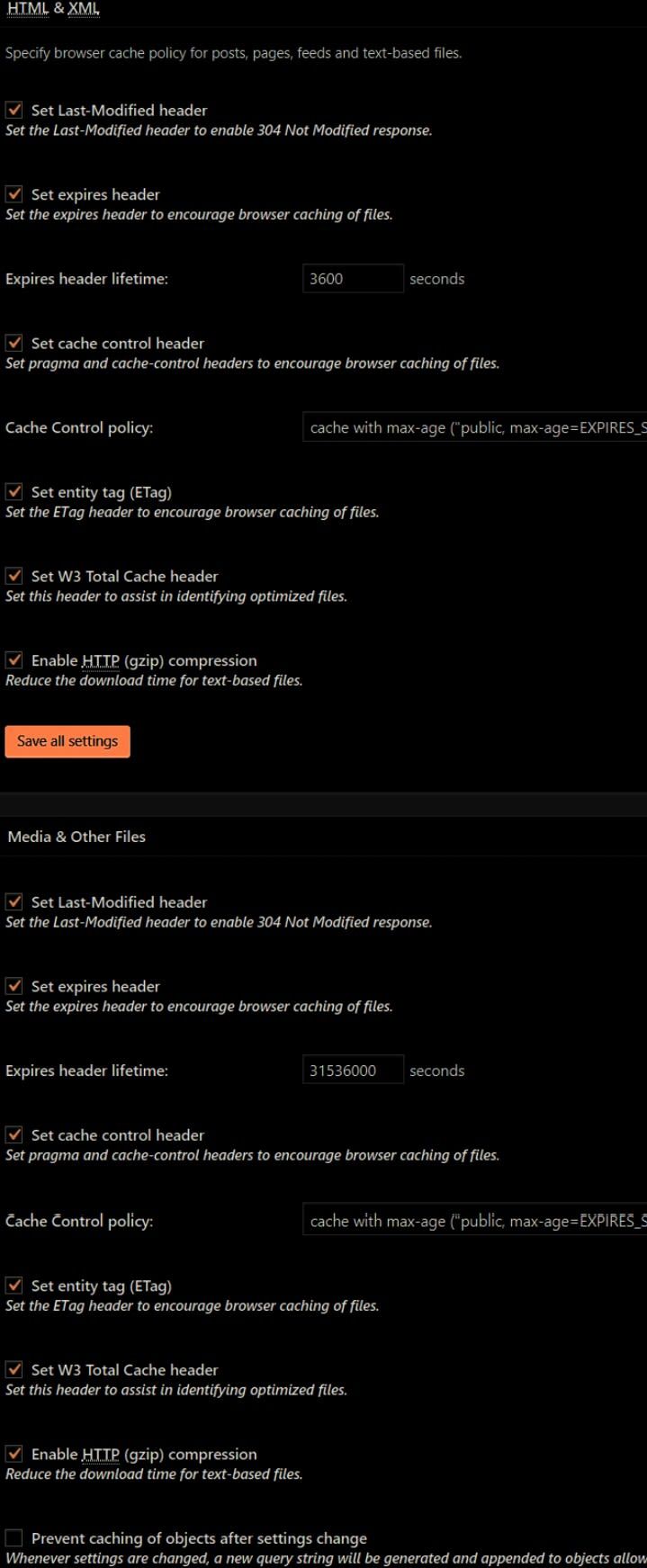Click the expires lifetime field showing 31536000
Screen dimensions: 647x1568
353,1071
